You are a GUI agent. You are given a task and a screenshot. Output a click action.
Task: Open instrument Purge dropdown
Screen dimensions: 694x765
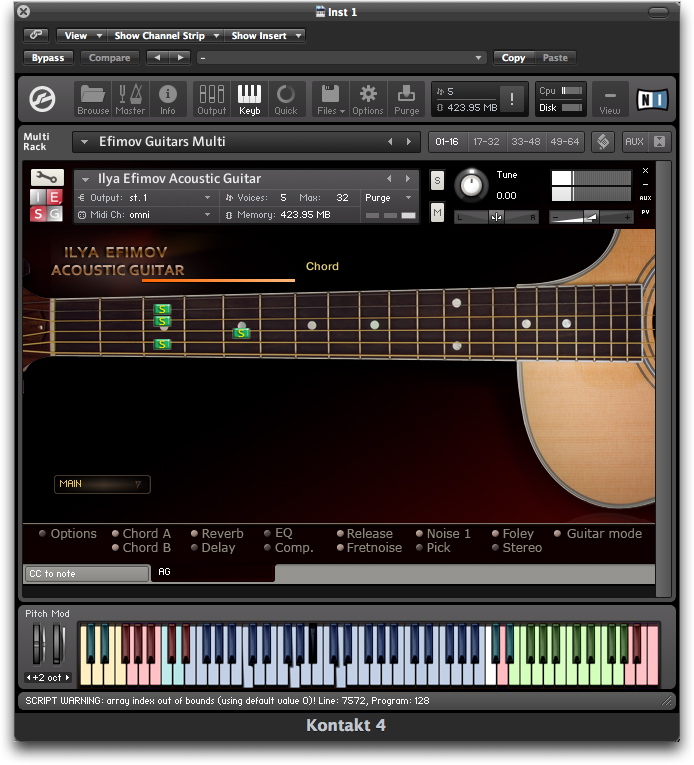pyautogui.click(x=388, y=198)
